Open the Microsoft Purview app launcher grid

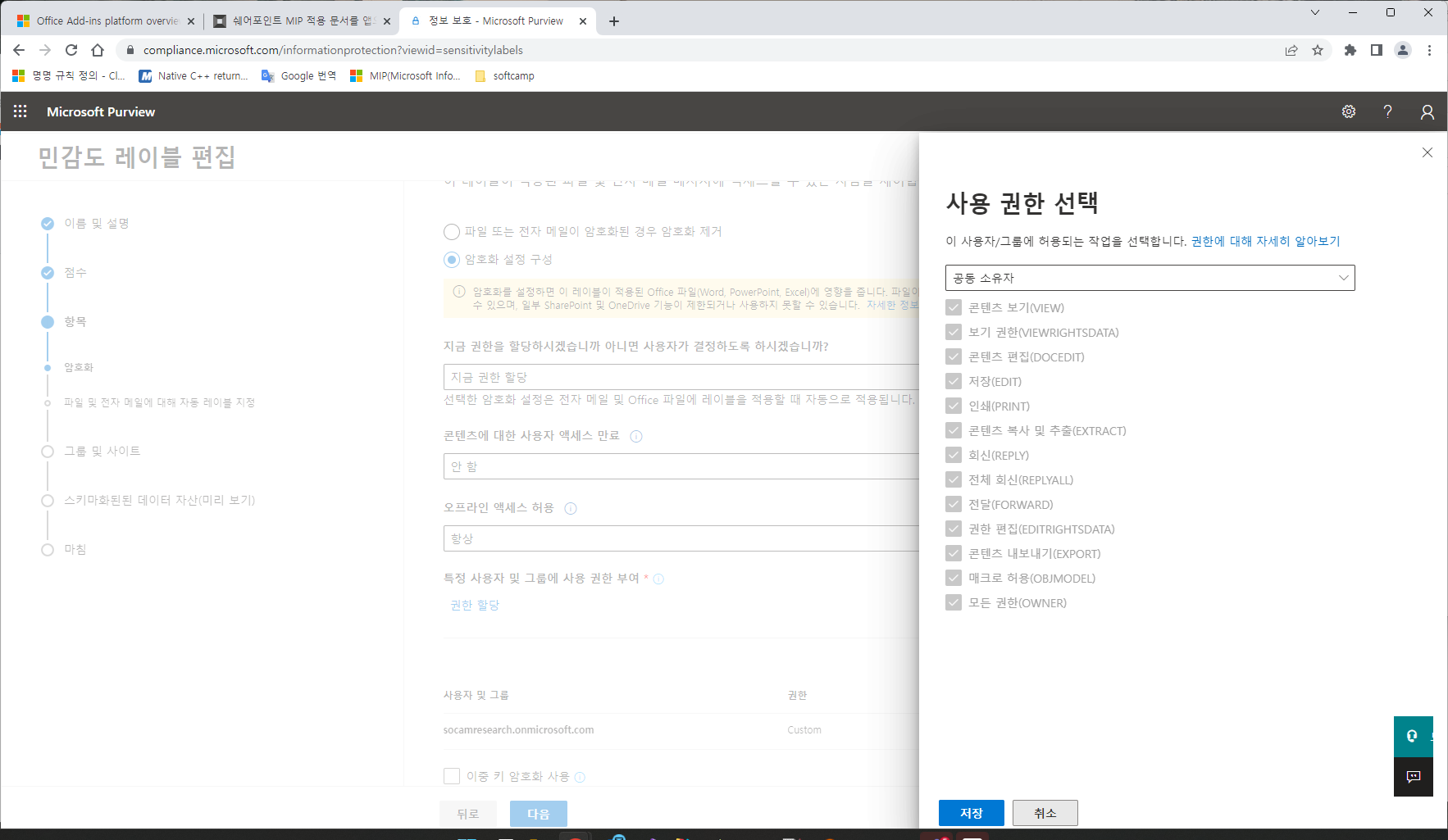click(20, 111)
